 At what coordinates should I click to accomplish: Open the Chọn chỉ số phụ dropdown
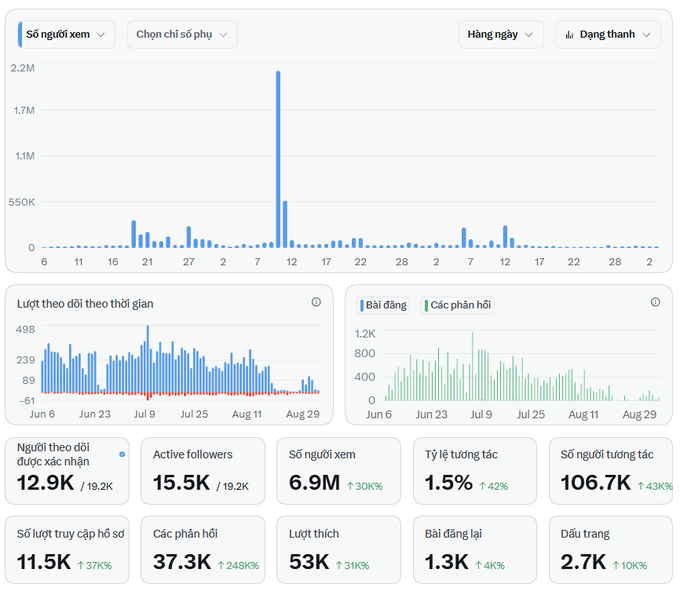[x=182, y=34]
